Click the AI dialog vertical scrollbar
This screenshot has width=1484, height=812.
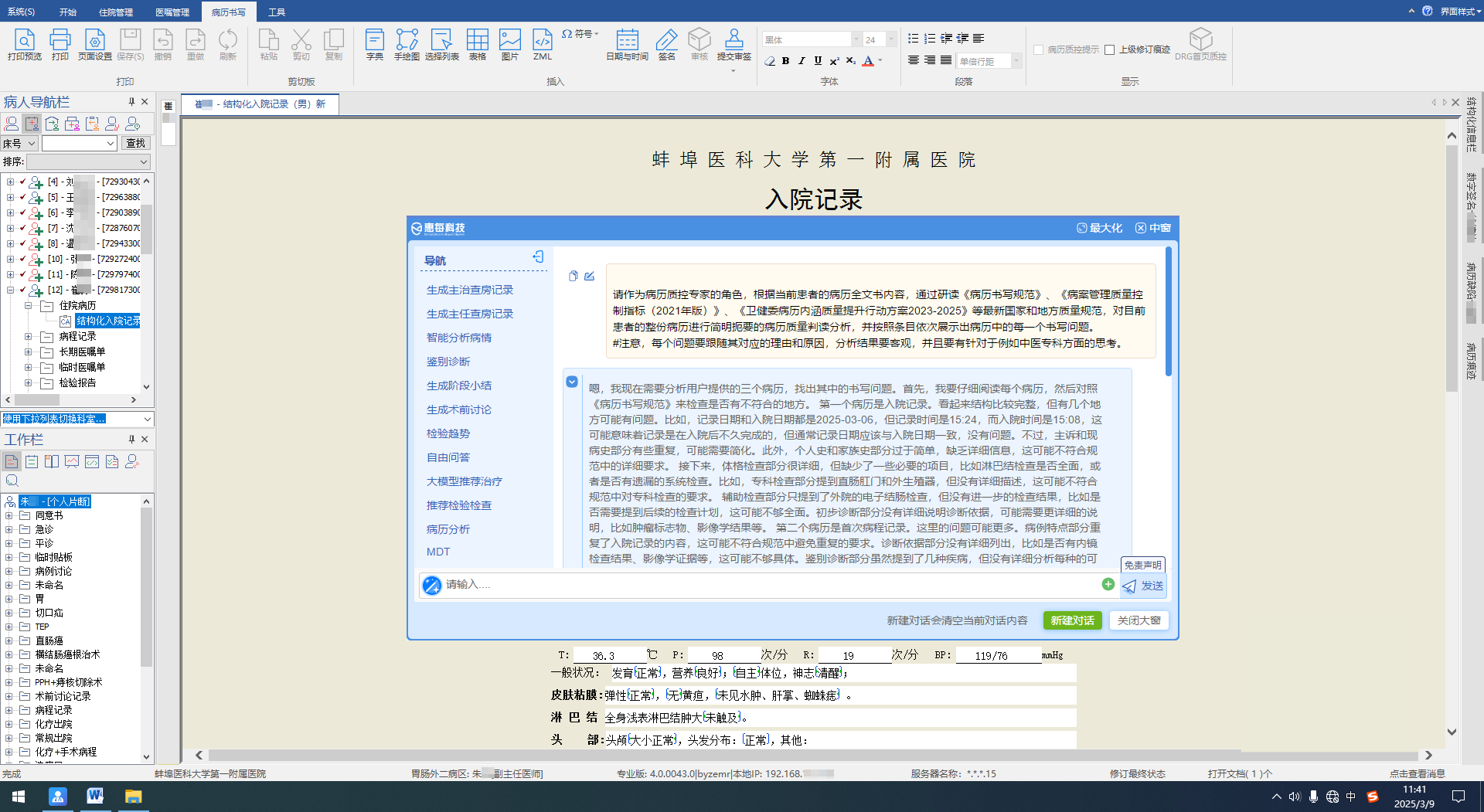tap(1168, 312)
